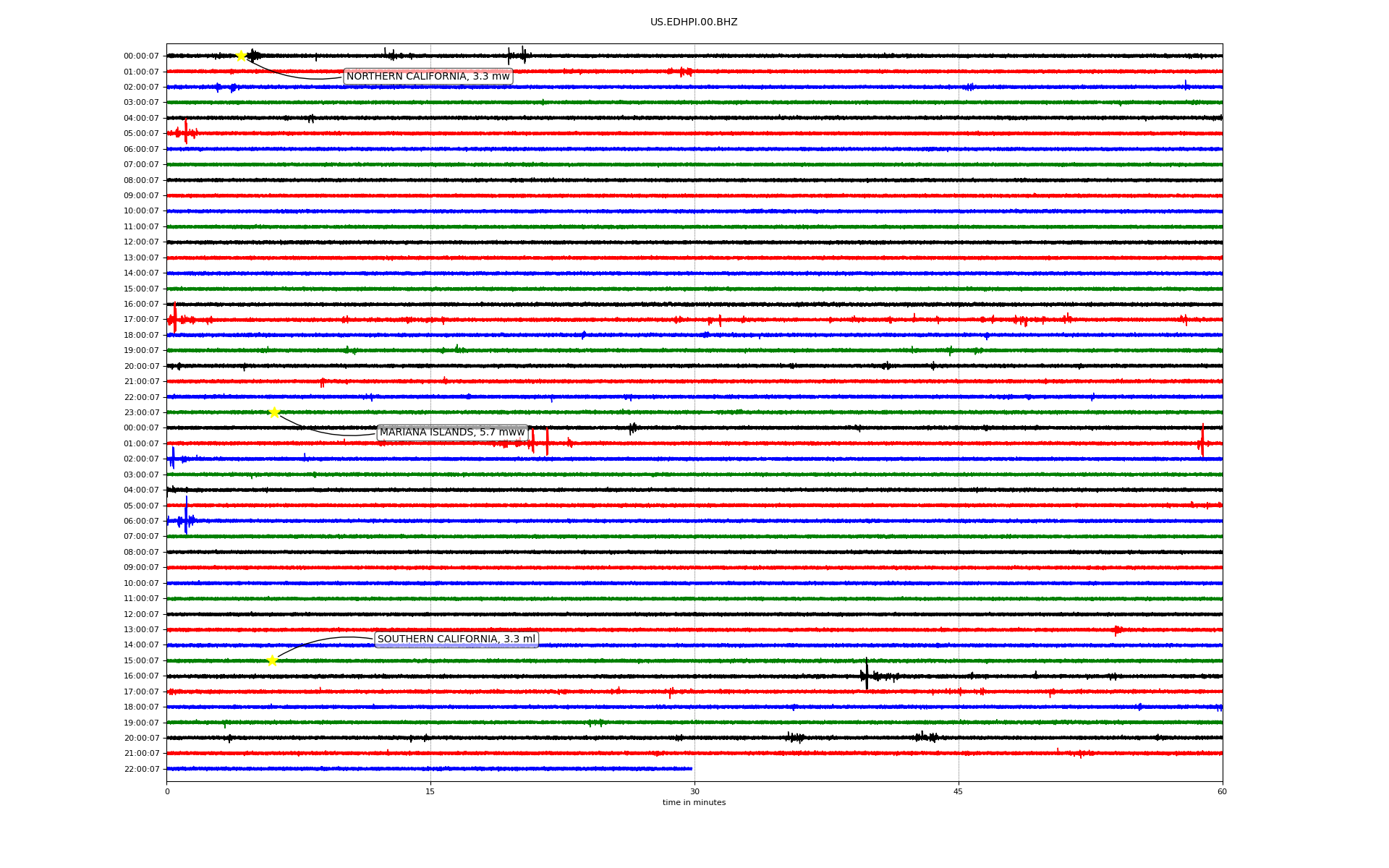This screenshot has width=1389, height=868.
Task: Click the 15 tick on the x-axis
Action: tap(430, 791)
